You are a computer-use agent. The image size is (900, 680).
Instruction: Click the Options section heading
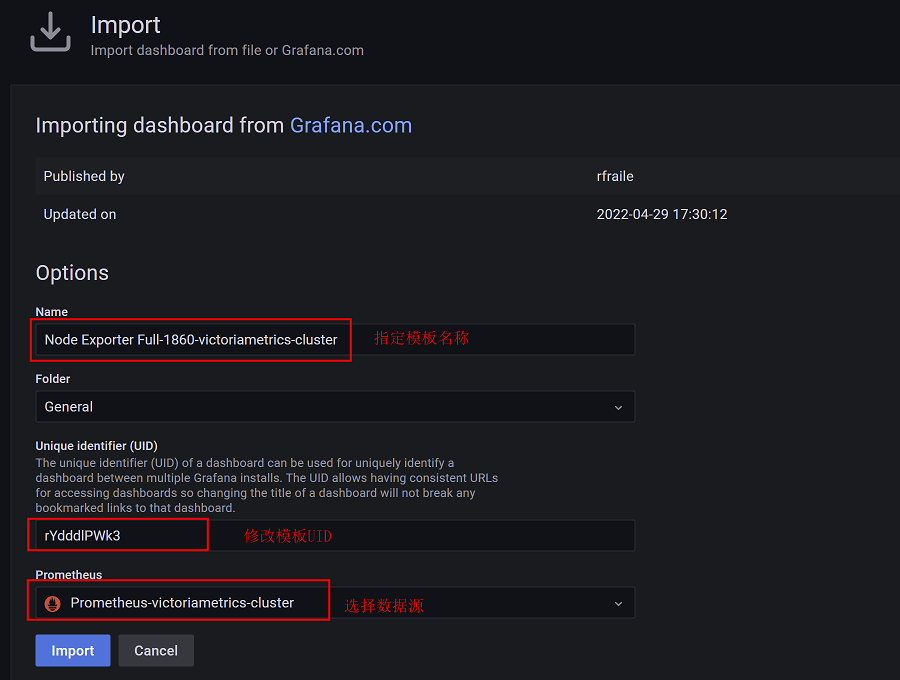[72, 273]
